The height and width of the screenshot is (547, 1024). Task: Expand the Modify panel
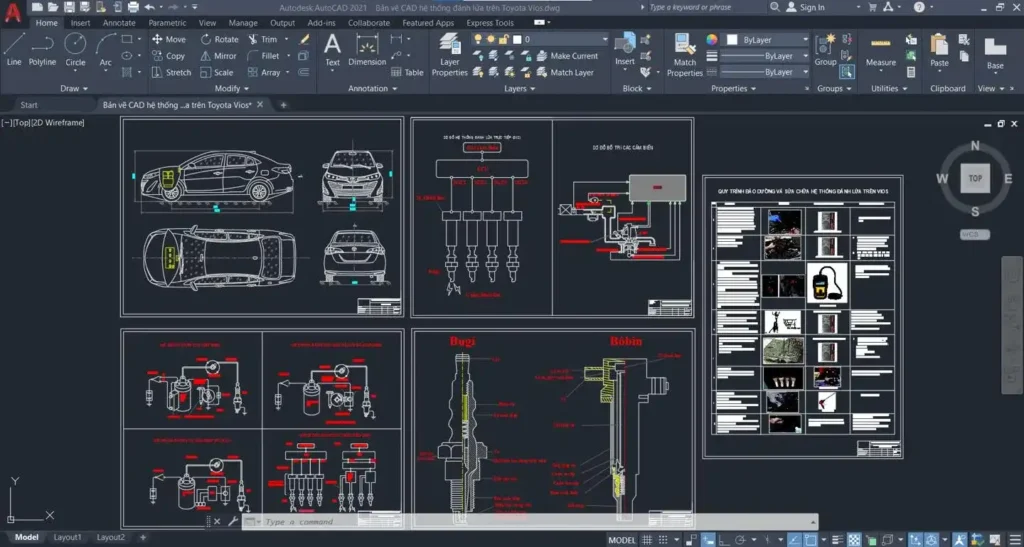tap(232, 88)
